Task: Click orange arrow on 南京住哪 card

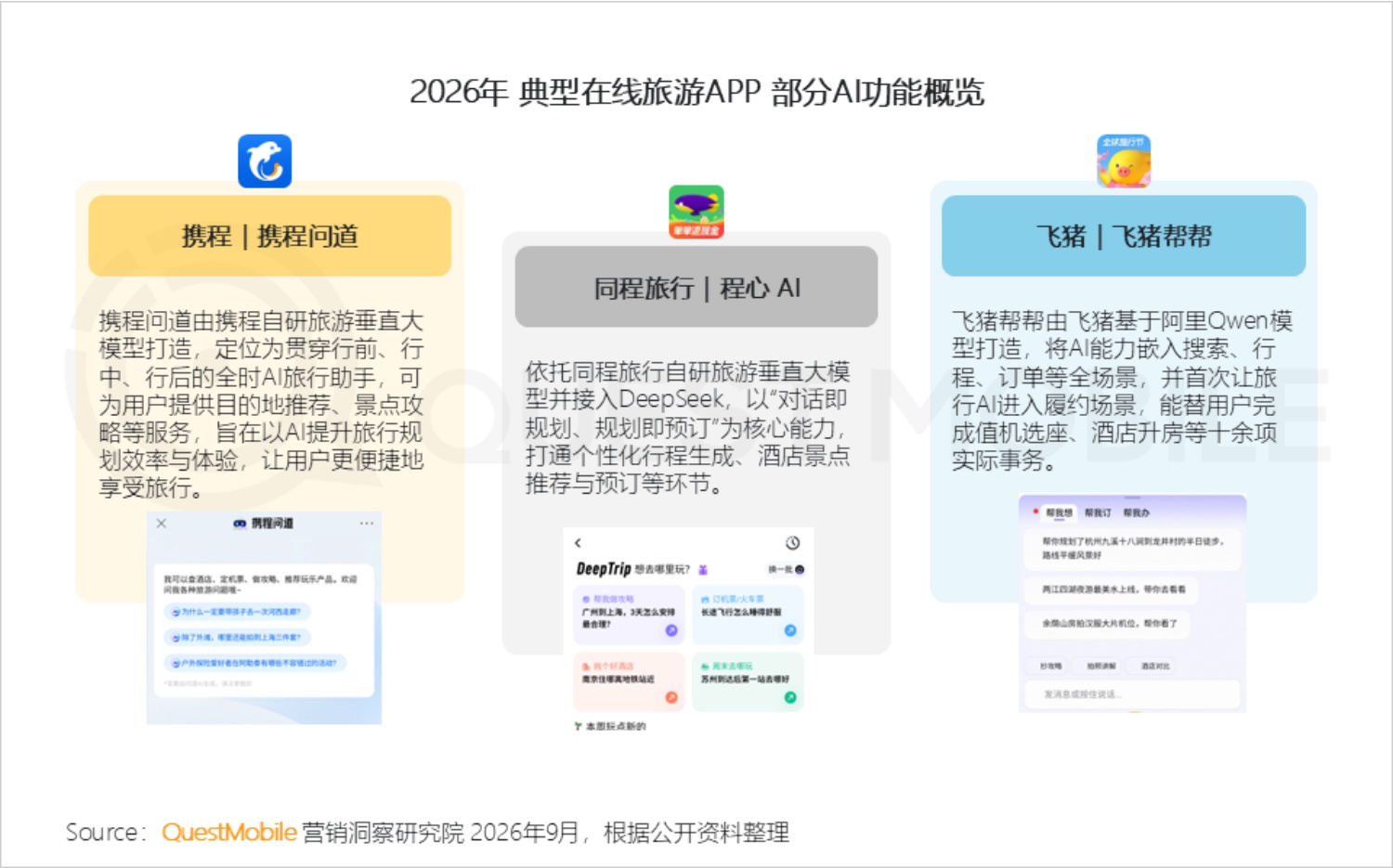Action: (x=671, y=697)
